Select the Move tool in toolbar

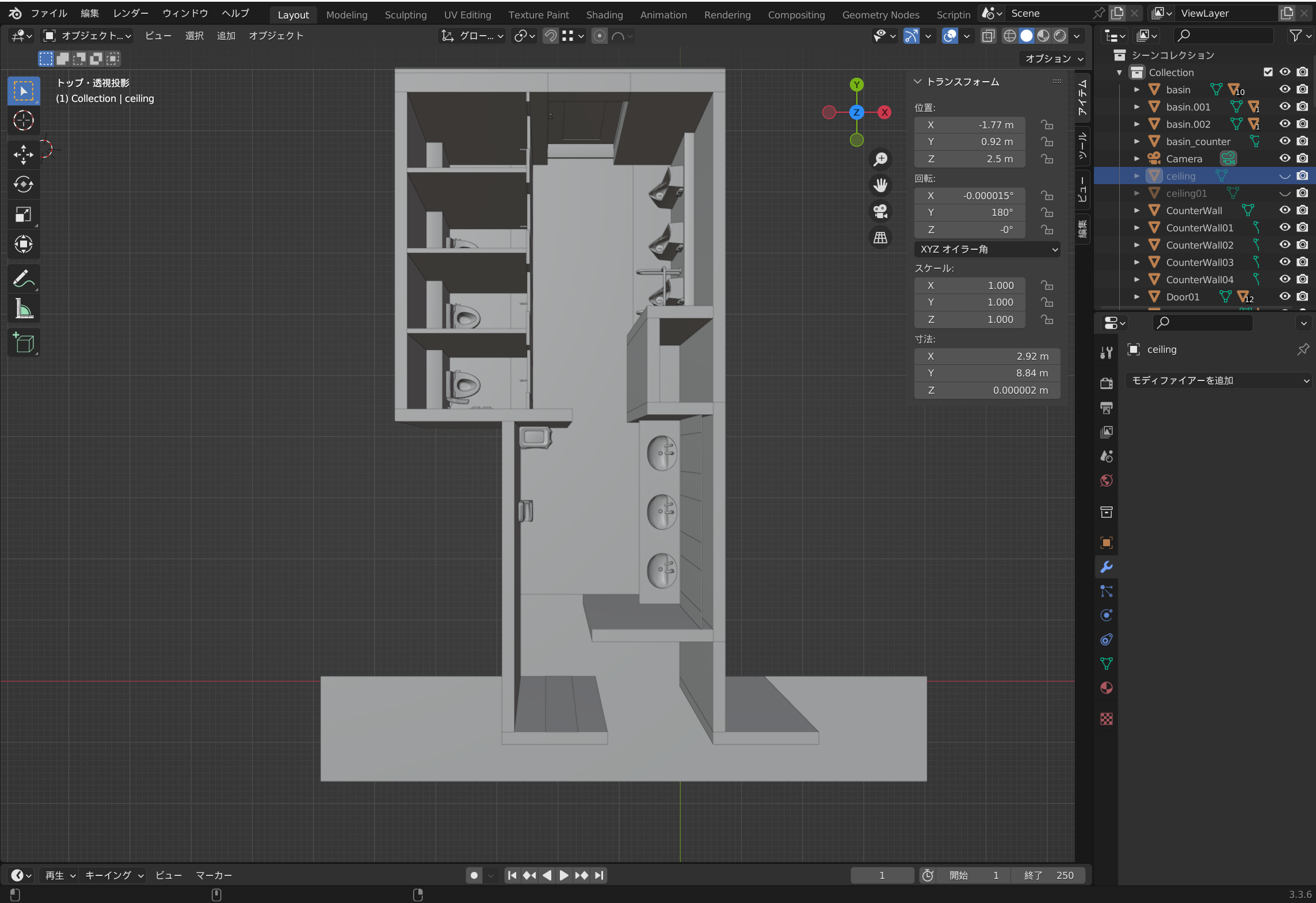point(24,154)
